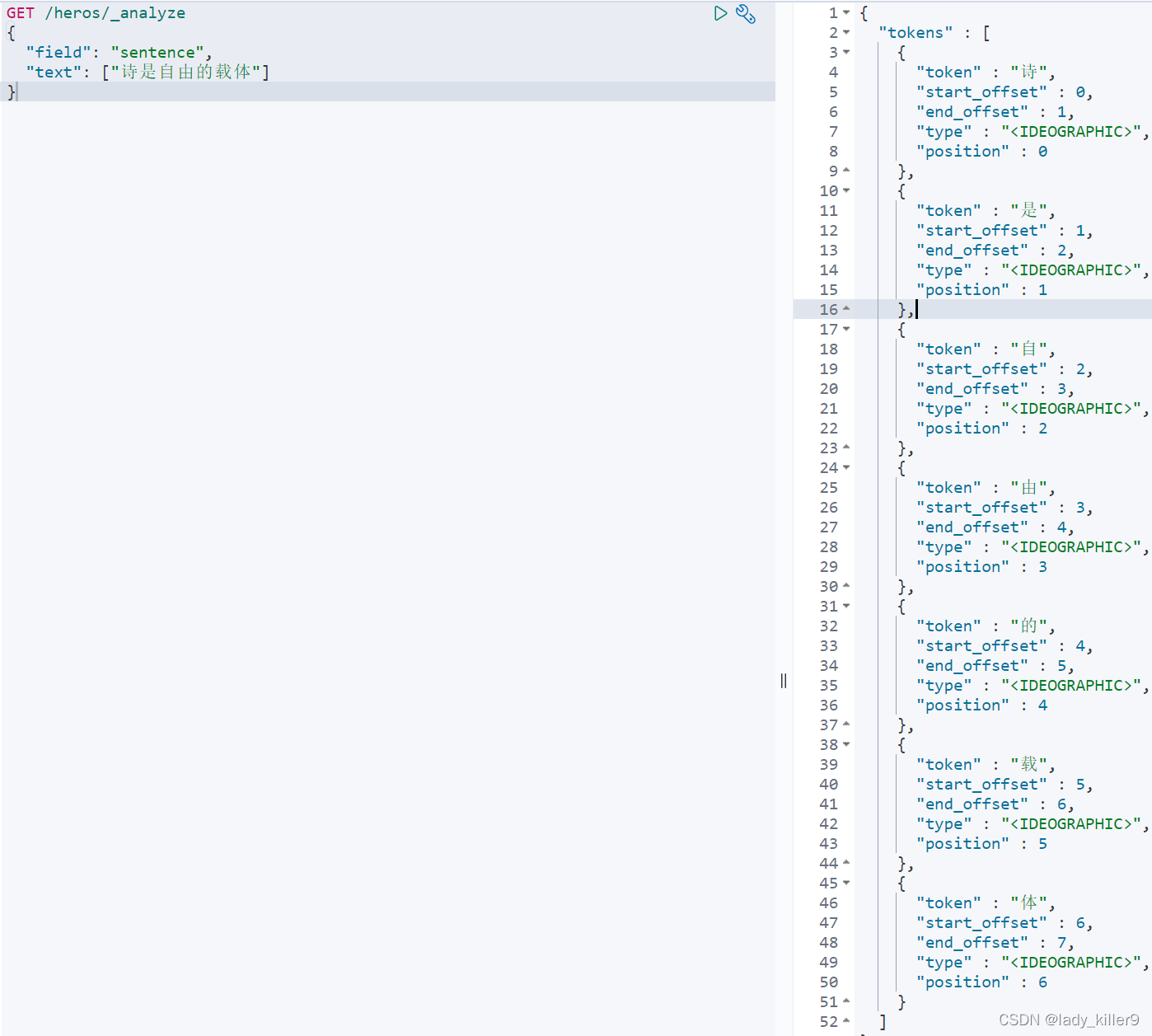Click "position" : 2 on line 22
Screen dimensions: 1152x1036
(982, 428)
